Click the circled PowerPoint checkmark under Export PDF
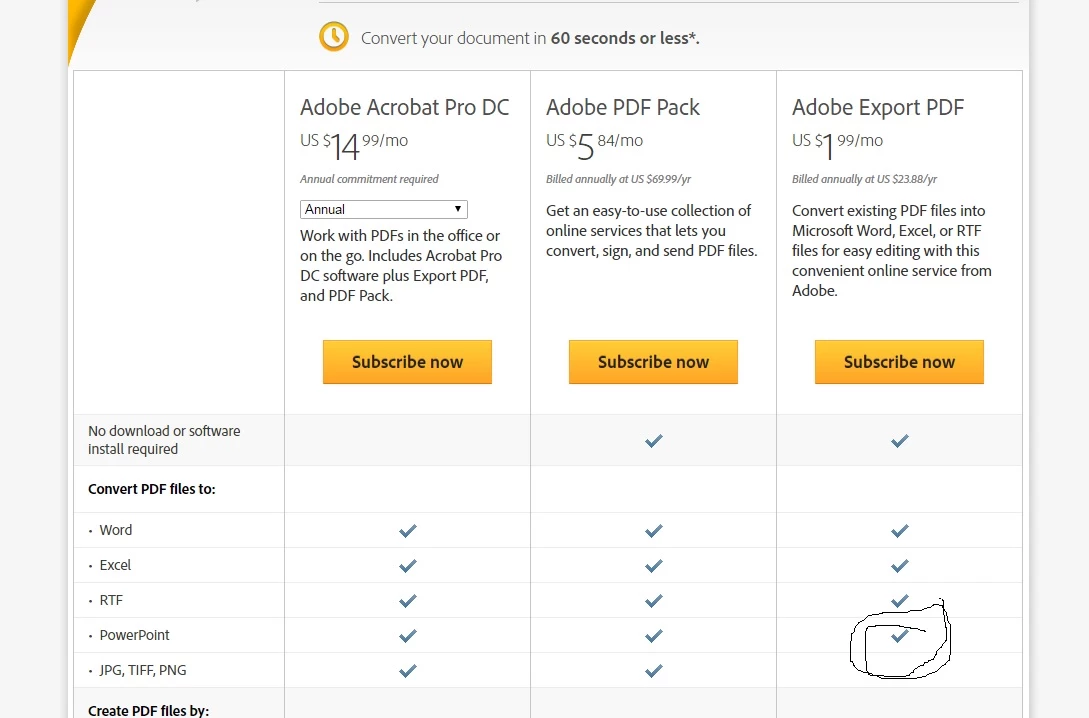Image resolution: width=1089 pixels, height=718 pixels. (x=899, y=636)
